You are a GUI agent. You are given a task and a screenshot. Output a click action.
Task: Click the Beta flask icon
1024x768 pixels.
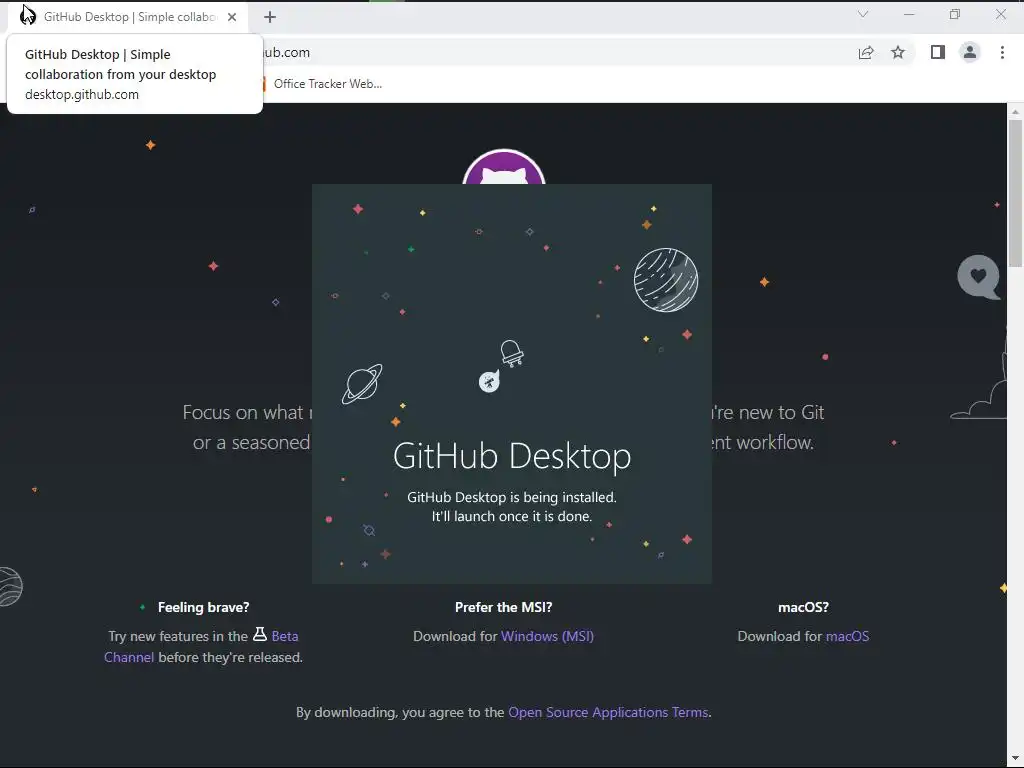point(260,634)
